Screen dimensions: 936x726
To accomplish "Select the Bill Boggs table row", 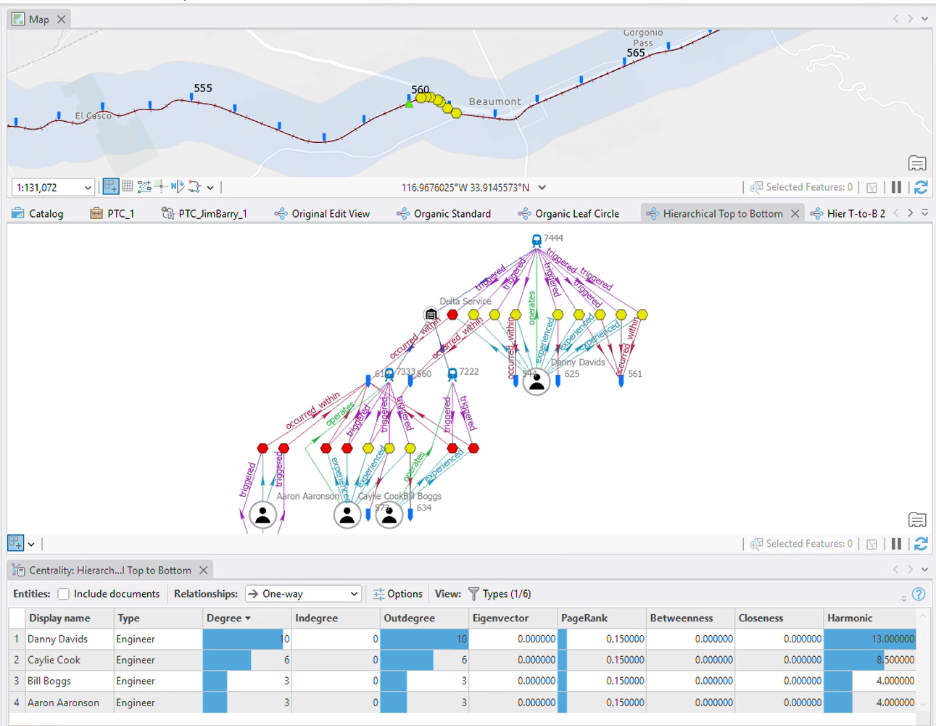I will click(463, 681).
